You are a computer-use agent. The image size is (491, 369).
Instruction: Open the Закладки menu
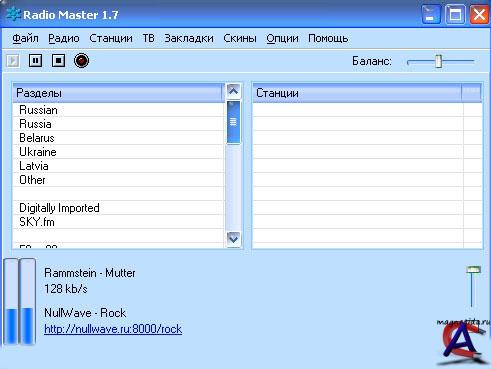tap(189, 38)
